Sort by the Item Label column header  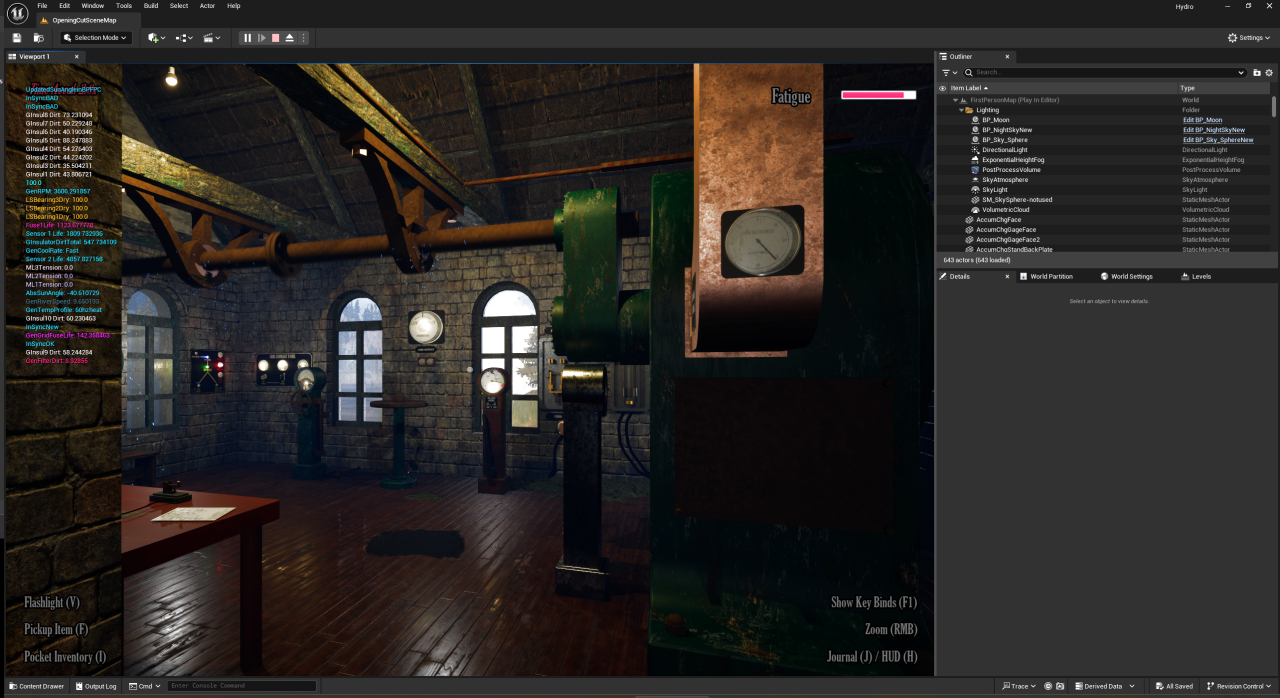point(1063,88)
